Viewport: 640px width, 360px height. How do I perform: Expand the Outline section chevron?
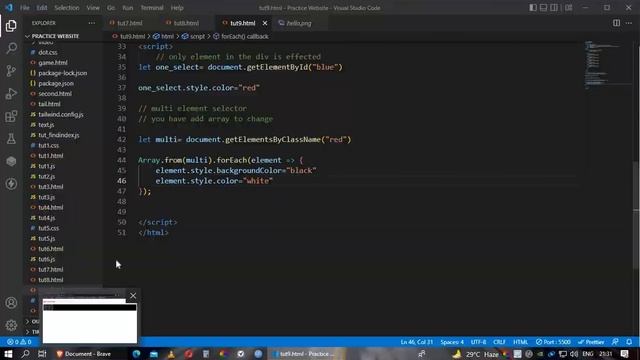click(x=28, y=322)
